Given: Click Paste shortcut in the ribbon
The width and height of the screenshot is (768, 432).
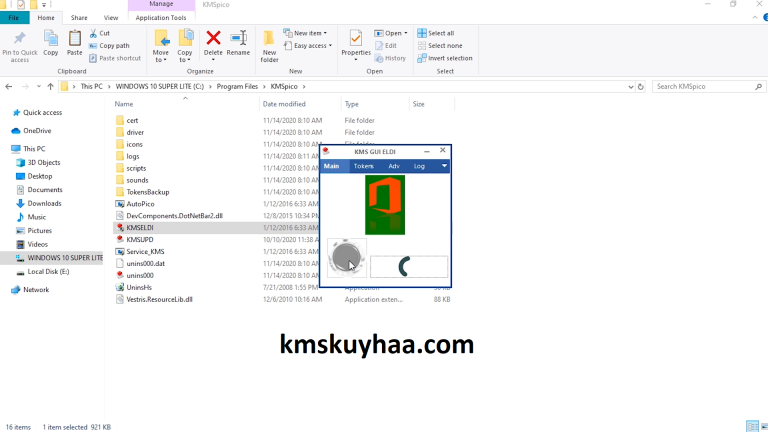Looking at the screenshot, I should click(x=115, y=58).
